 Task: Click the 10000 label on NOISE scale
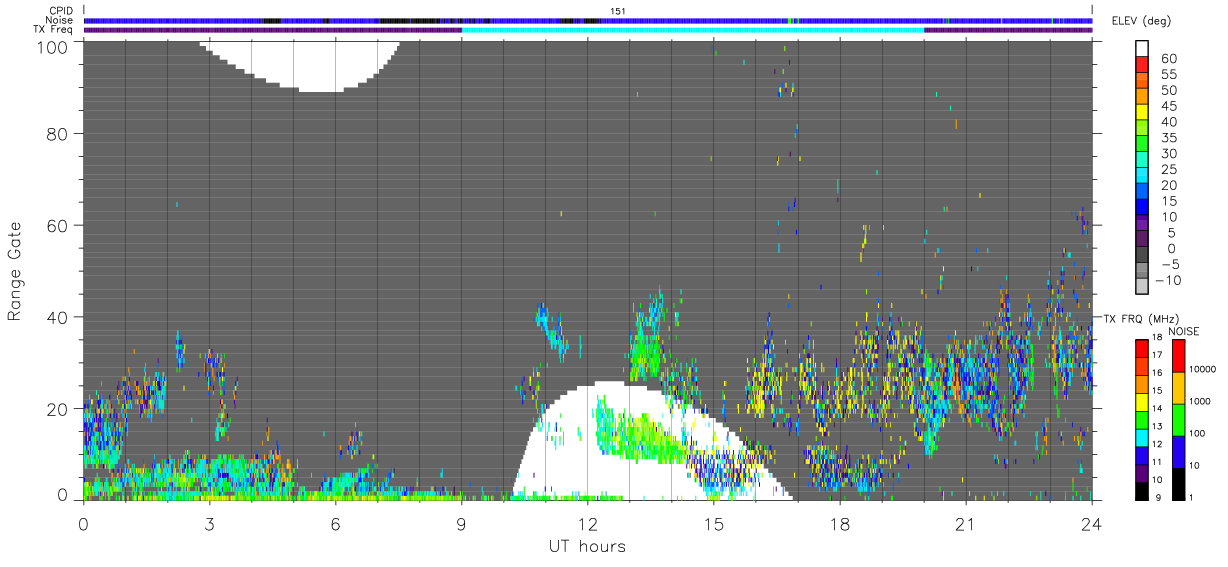(1204, 370)
